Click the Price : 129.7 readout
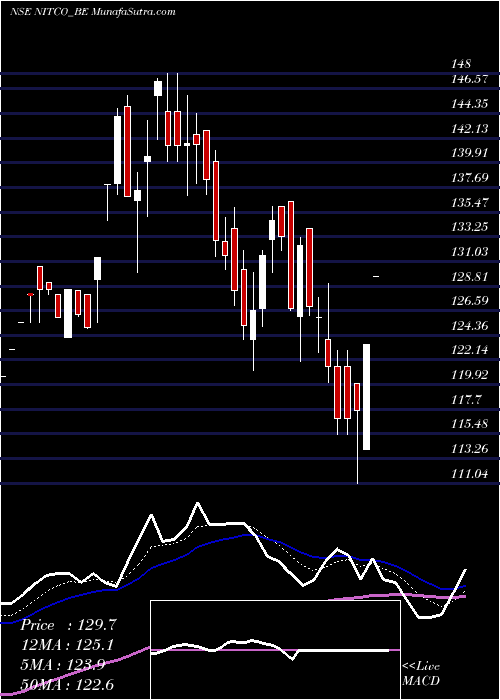This screenshot has width=500, height=700. click(69, 625)
